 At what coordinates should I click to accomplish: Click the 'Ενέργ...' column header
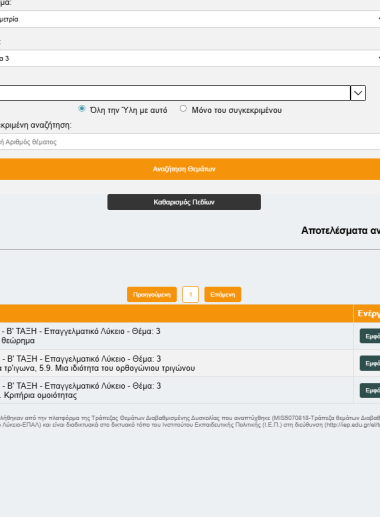tap(367, 313)
